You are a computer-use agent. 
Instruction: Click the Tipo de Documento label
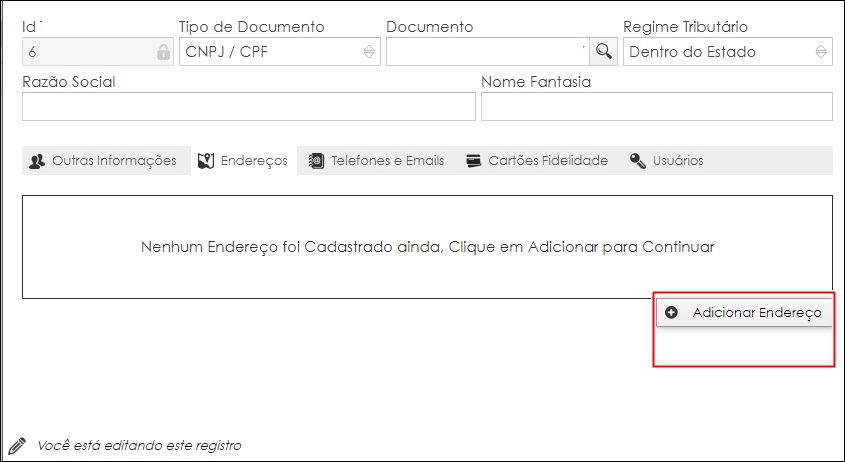(252, 27)
